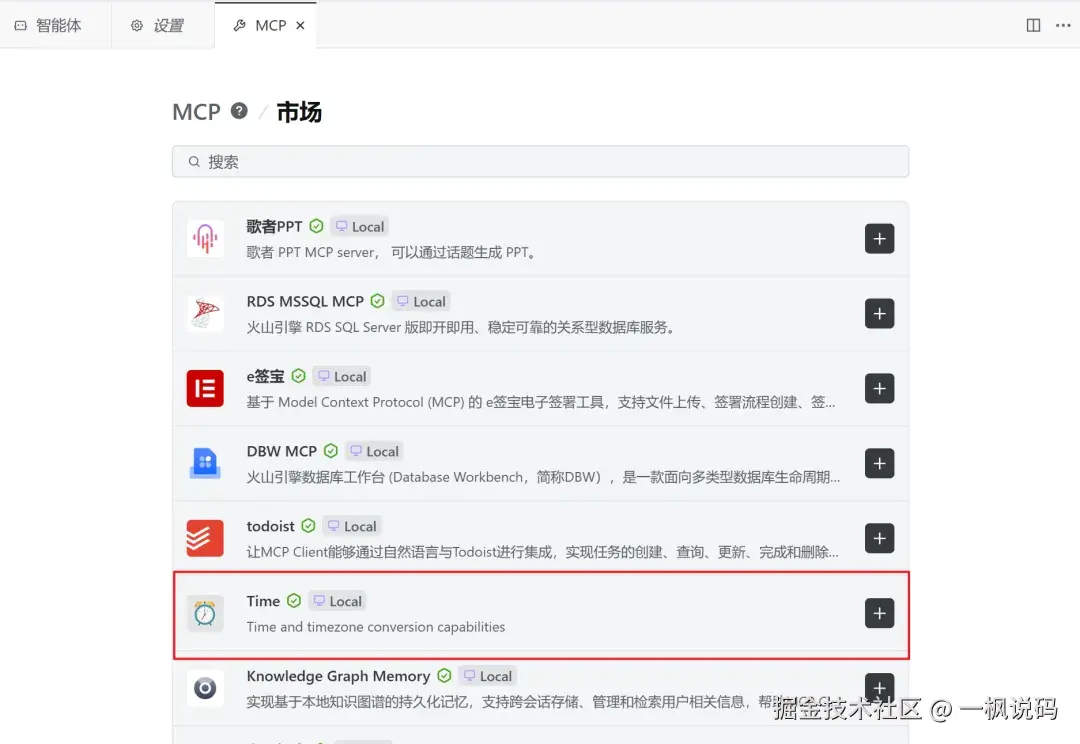Add the e签宝 MCP server
The width and height of the screenshot is (1080, 744).
(x=880, y=389)
